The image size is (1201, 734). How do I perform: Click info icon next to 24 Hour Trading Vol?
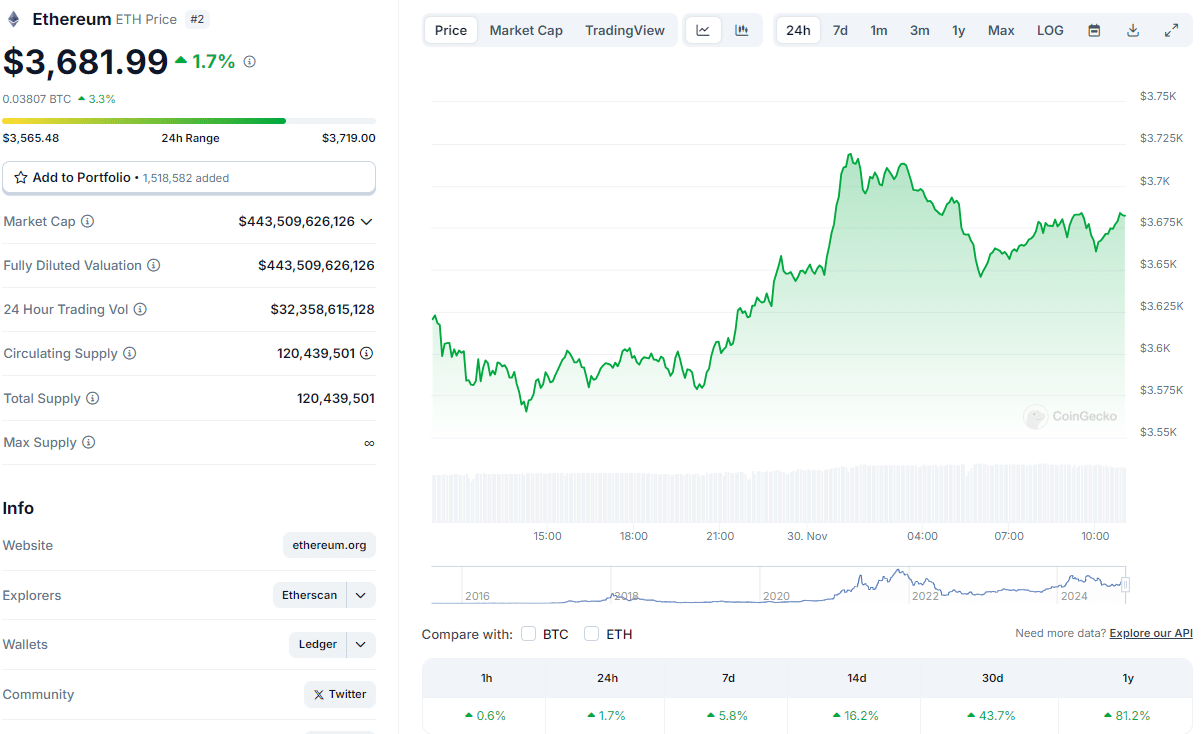tap(140, 309)
